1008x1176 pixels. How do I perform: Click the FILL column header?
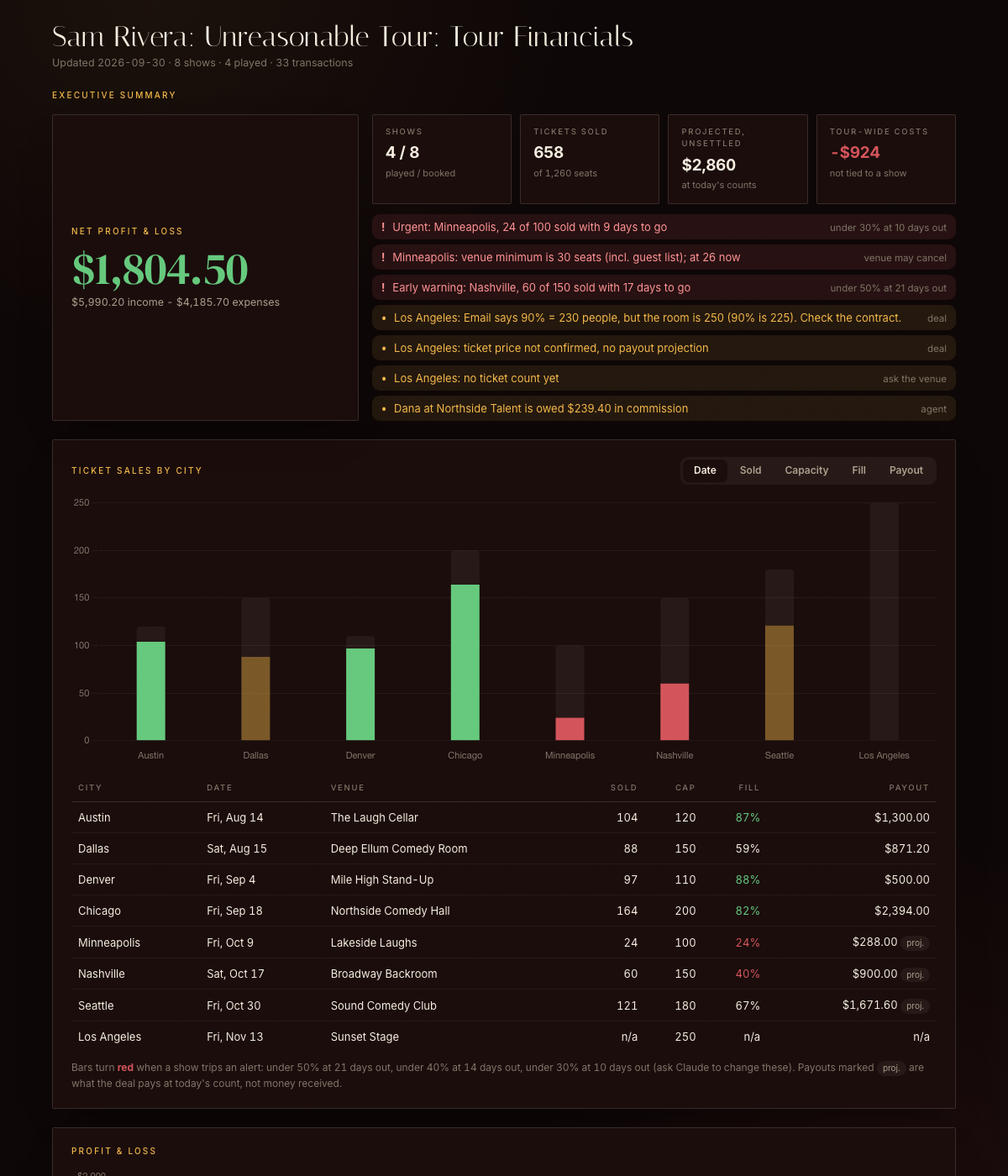point(749,788)
